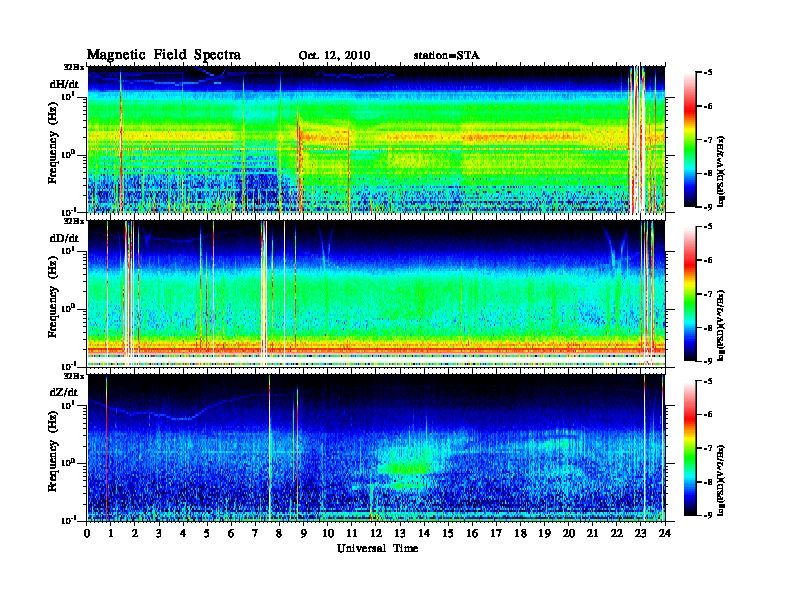The height and width of the screenshot is (612, 792).
Task: Click the "8" hour tick label
Action: pyautogui.click(x=279, y=533)
